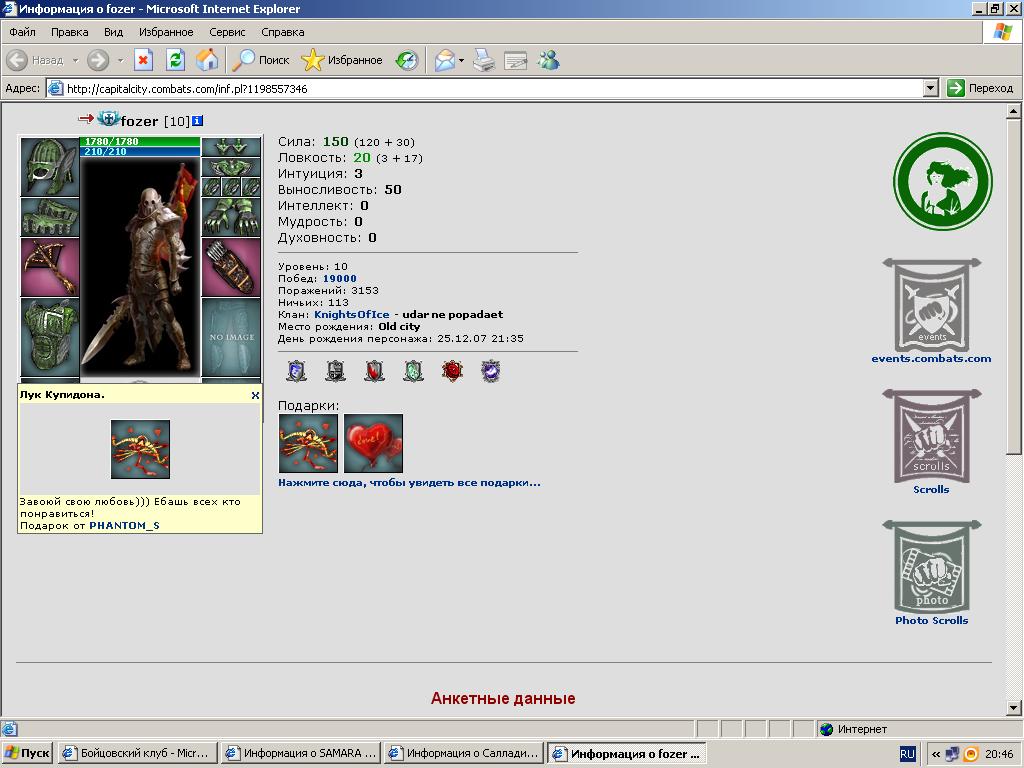Open the KnightsOfIce clan link

pyautogui.click(x=351, y=314)
